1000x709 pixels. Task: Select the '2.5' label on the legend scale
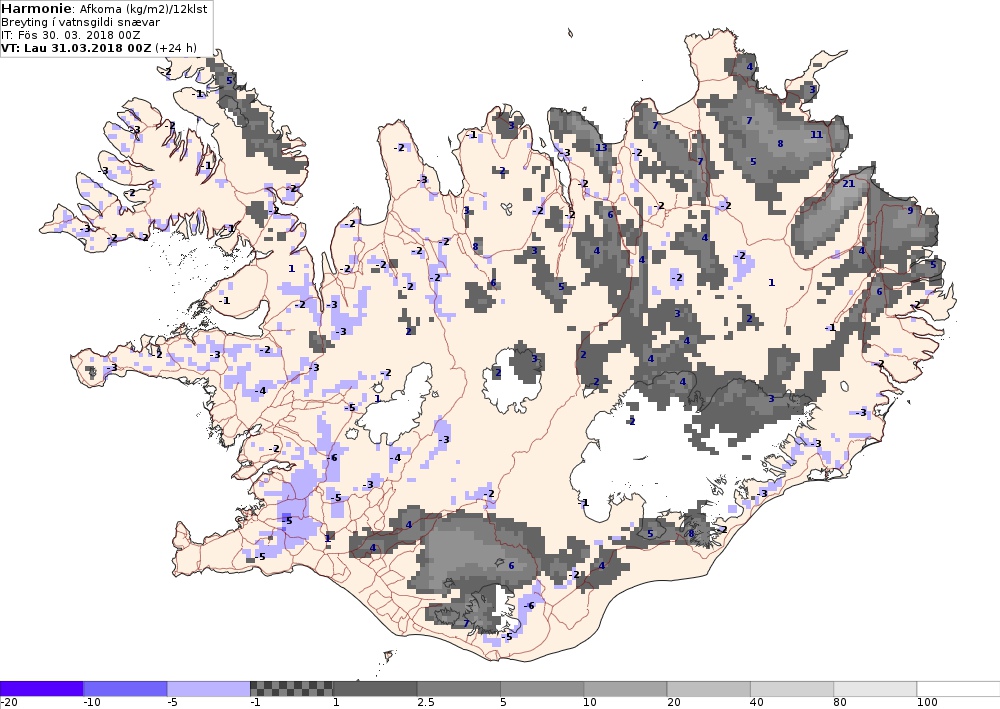point(425,703)
